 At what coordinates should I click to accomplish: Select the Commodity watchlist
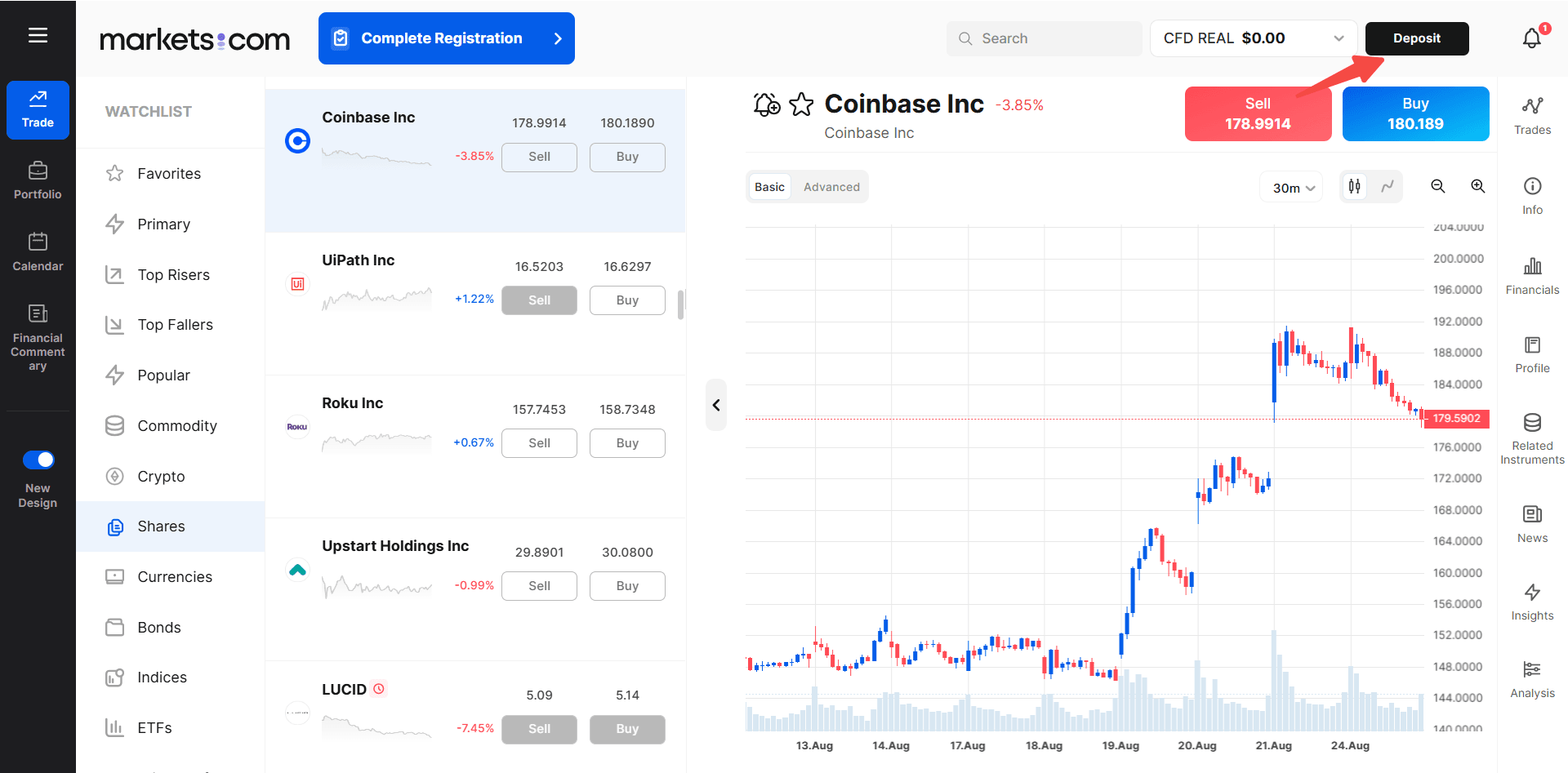pyautogui.click(x=170, y=426)
